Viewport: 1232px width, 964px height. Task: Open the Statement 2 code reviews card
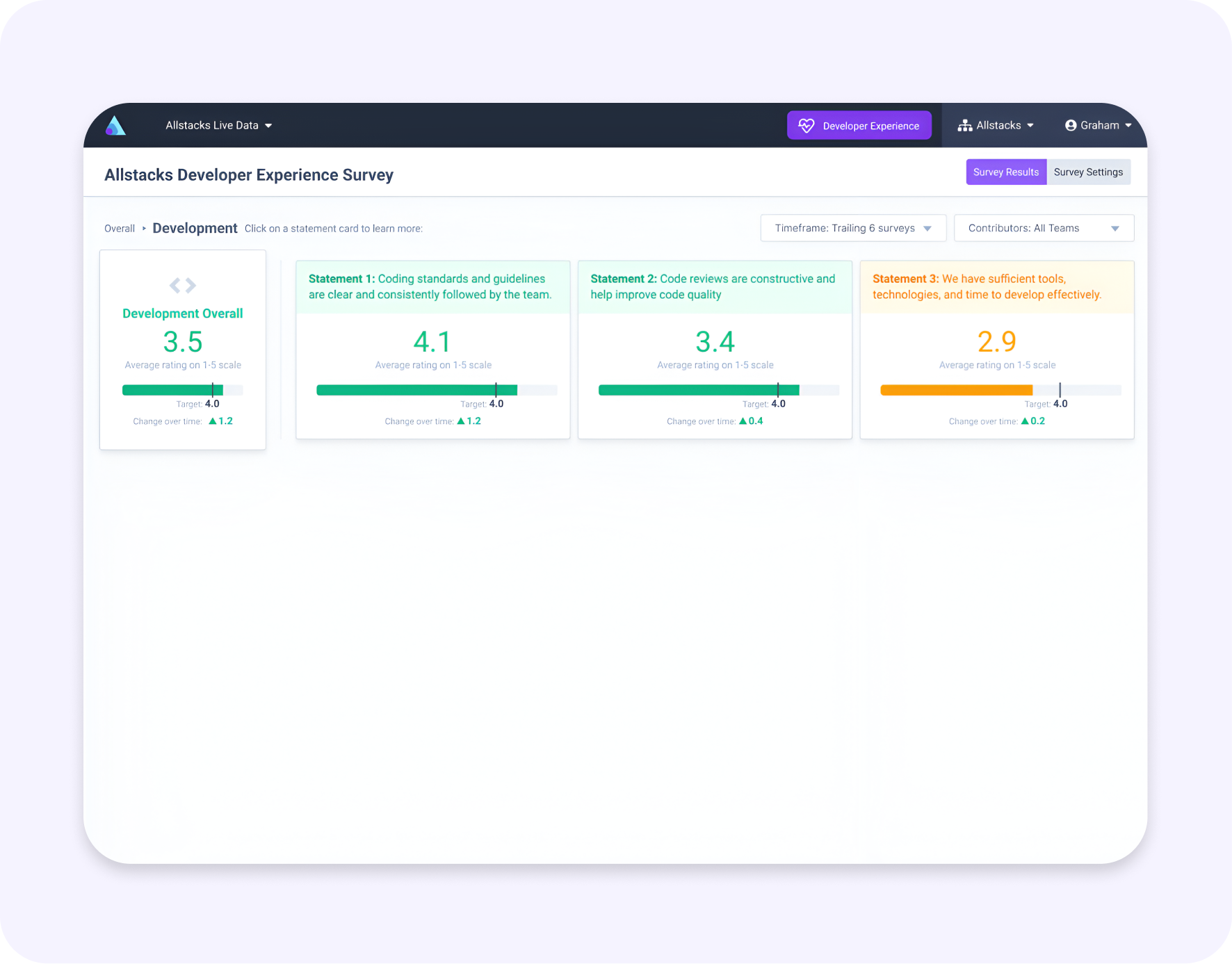714,287
